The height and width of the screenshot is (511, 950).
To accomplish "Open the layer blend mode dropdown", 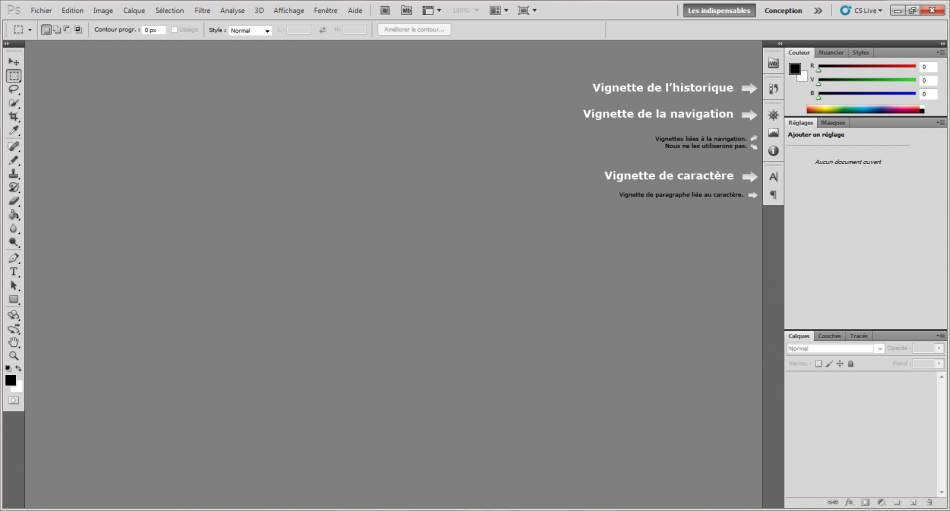I will click(835, 349).
